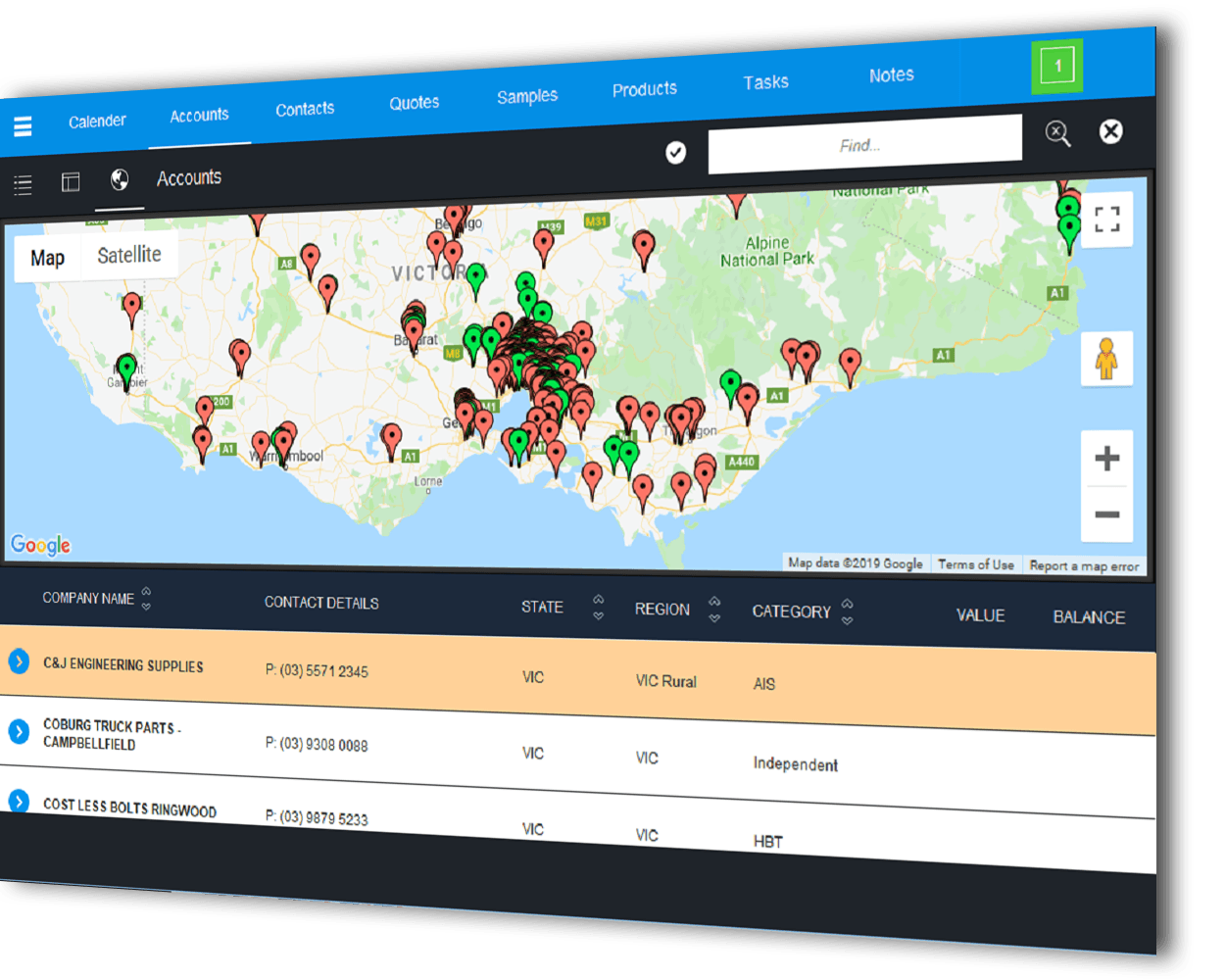Open the Tasks tab
Viewport: 1225px width, 980px height.
point(766,82)
